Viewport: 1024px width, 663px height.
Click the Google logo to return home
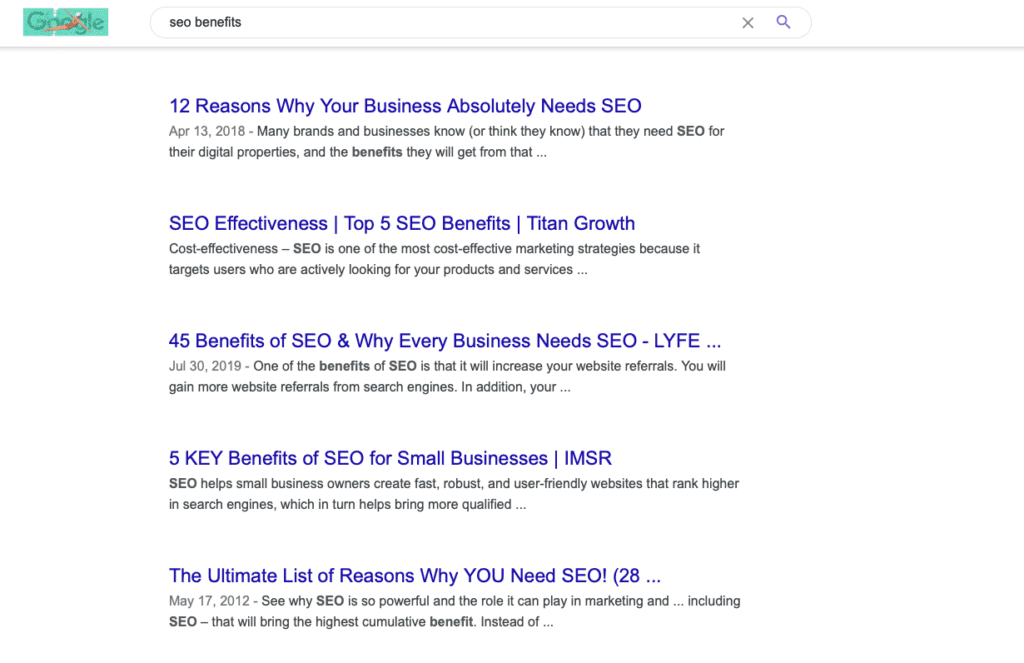[x=65, y=21]
